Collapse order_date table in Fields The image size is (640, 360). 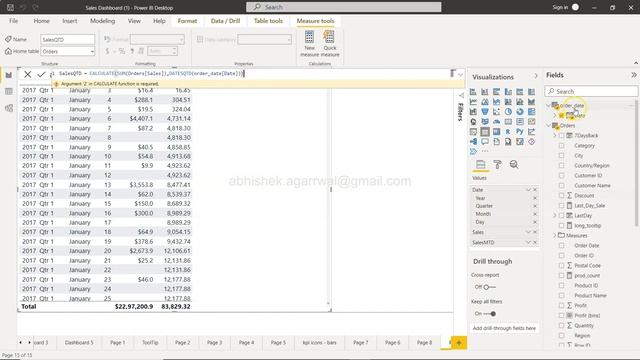point(549,106)
